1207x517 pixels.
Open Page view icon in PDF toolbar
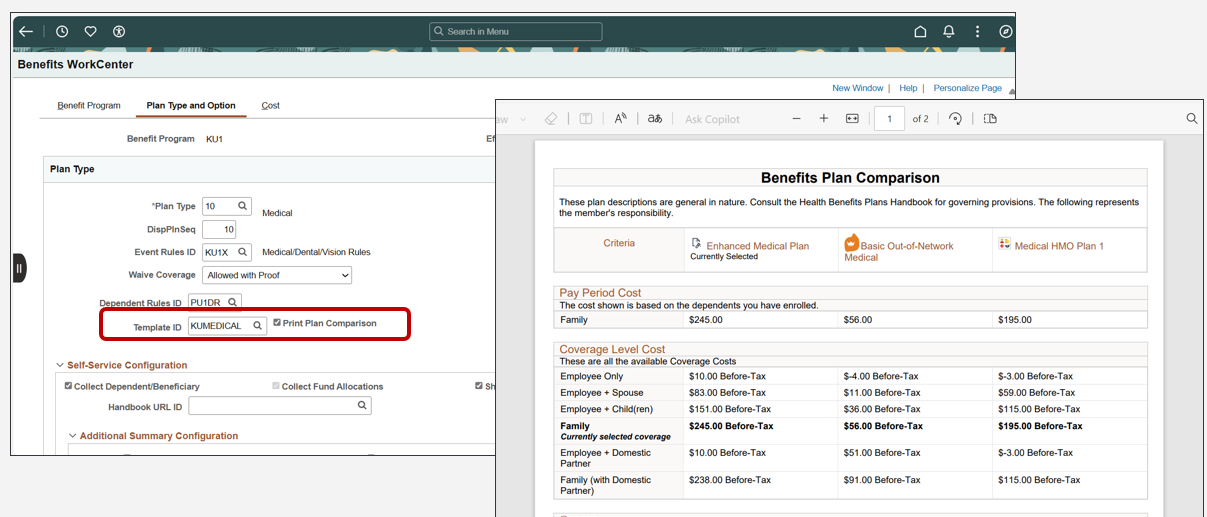[990, 118]
